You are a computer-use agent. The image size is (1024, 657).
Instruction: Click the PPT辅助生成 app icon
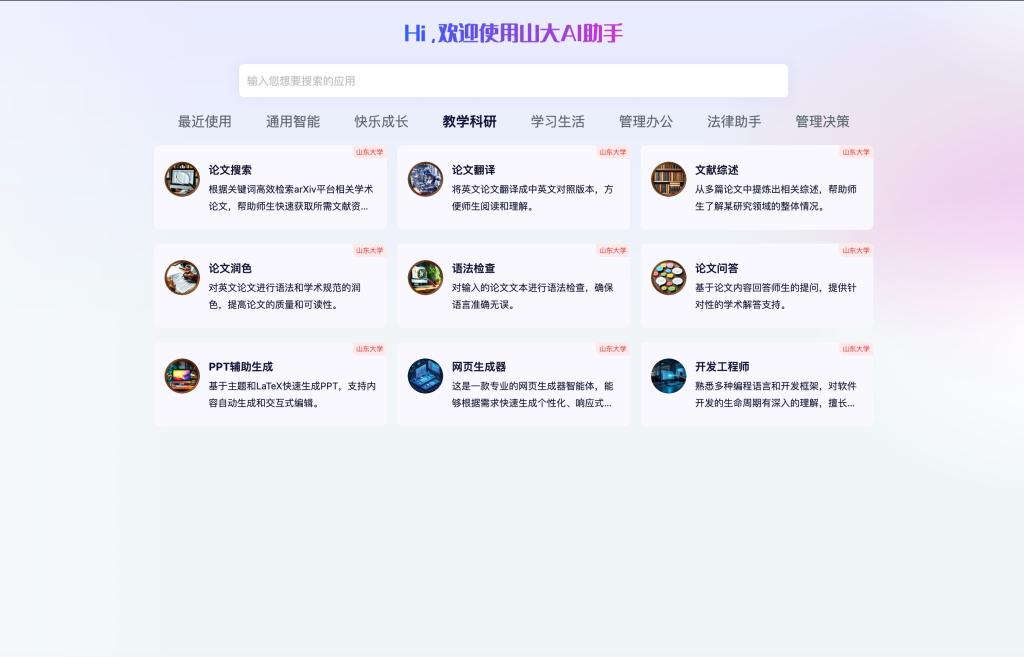click(x=182, y=376)
